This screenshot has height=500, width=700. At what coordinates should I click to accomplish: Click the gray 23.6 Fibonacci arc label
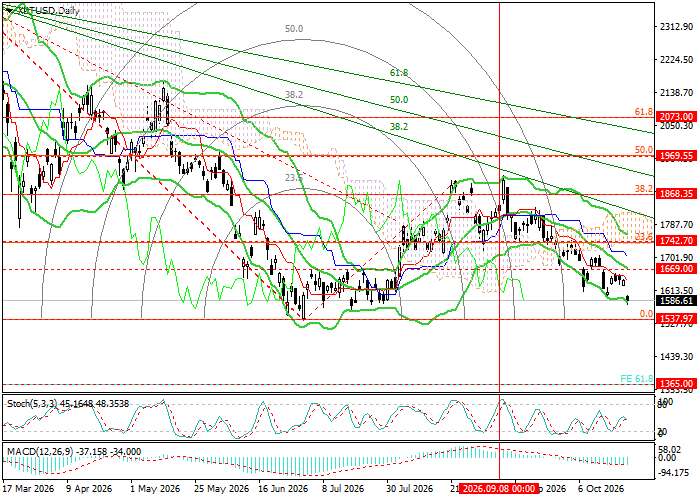click(294, 178)
